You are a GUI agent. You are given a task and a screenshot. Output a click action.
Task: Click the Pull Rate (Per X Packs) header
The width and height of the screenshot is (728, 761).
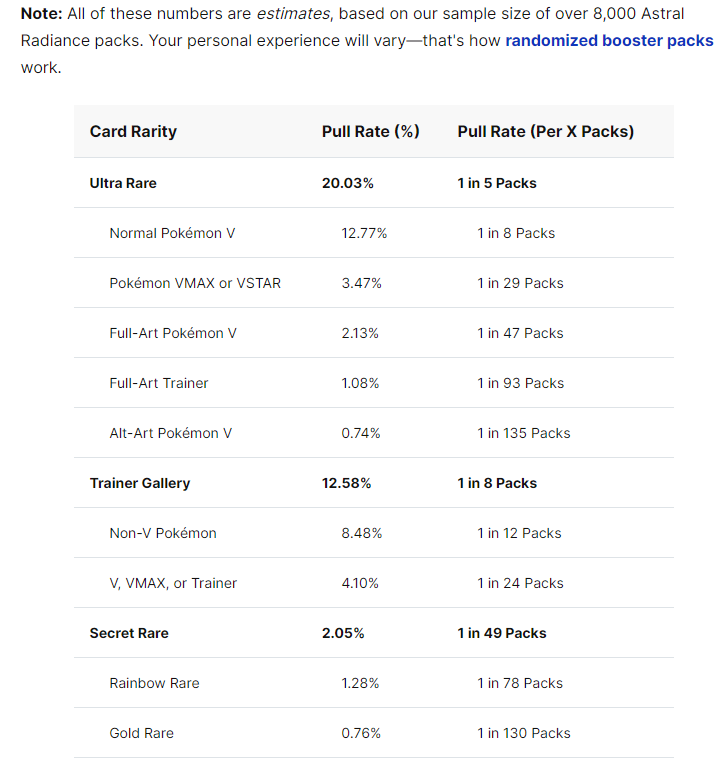[546, 132]
